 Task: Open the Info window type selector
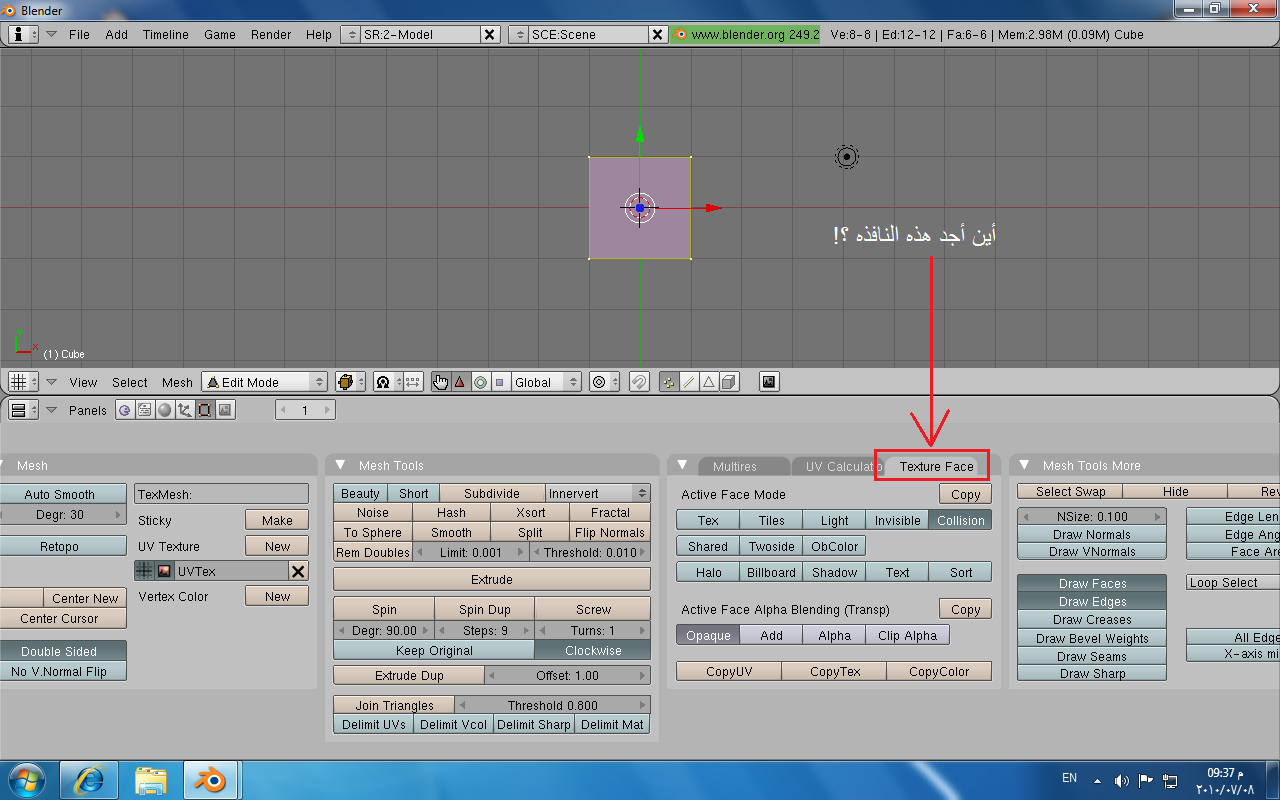point(23,34)
